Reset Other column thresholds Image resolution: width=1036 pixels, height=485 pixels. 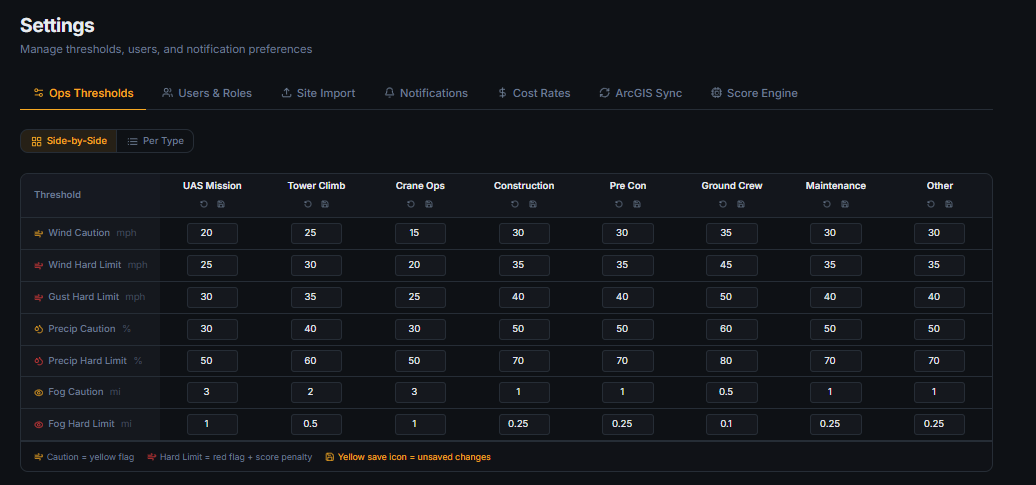[x=931, y=204]
